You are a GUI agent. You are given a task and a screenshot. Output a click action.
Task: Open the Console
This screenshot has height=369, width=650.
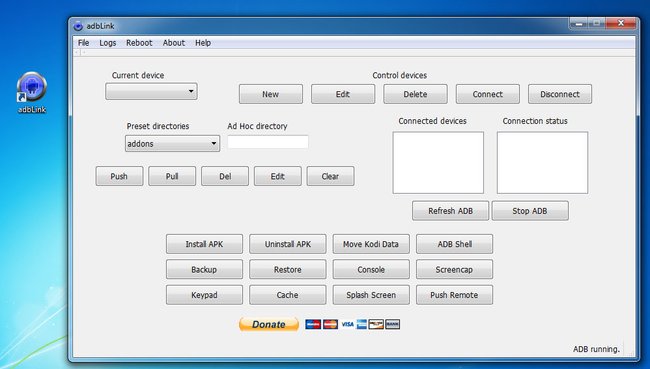[x=371, y=269]
